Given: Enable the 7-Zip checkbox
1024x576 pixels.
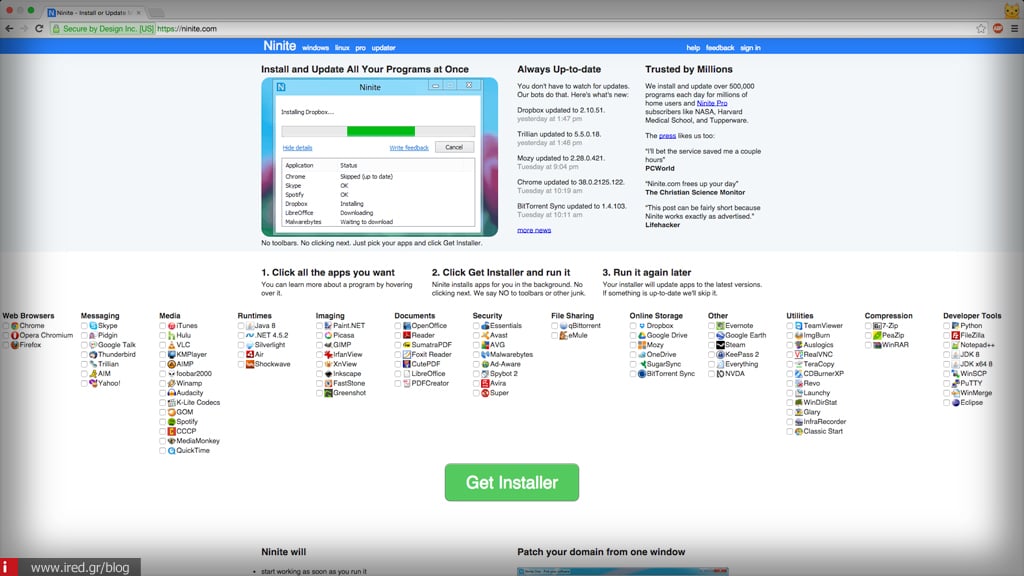Looking at the screenshot, I should pyautogui.click(x=868, y=326).
